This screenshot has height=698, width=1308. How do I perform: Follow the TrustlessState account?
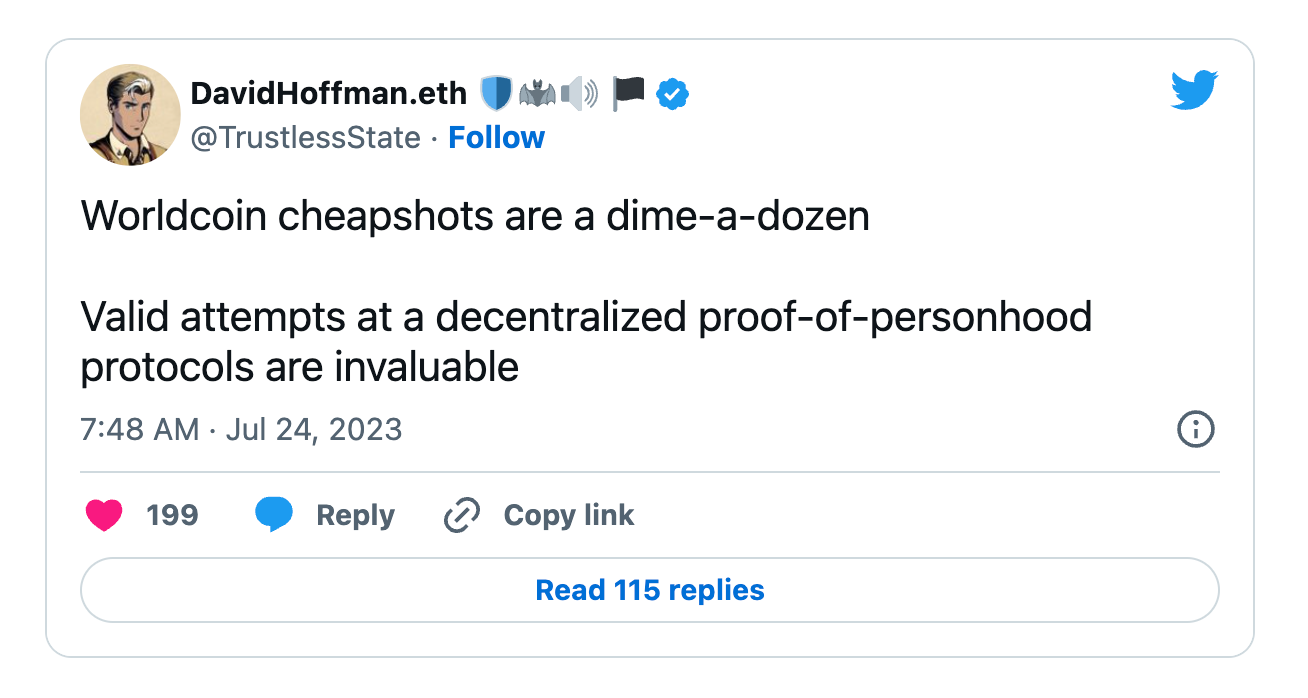point(496,138)
